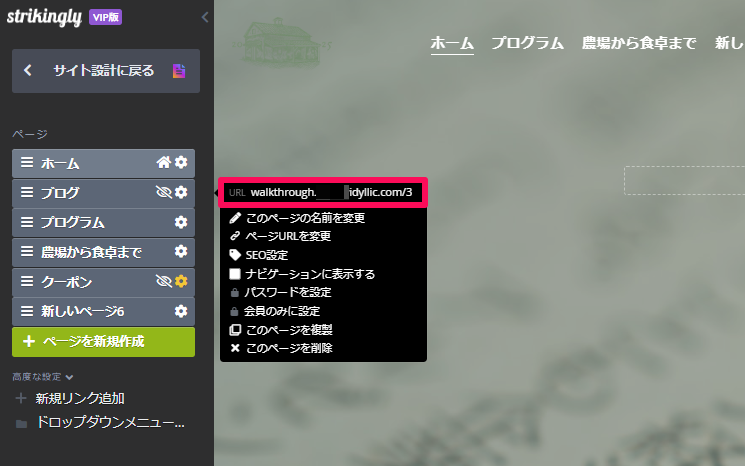This screenshot has width=745, height=466.
Task: Open settings gear for 農場から食卓まで page
Action: point(181,252)
